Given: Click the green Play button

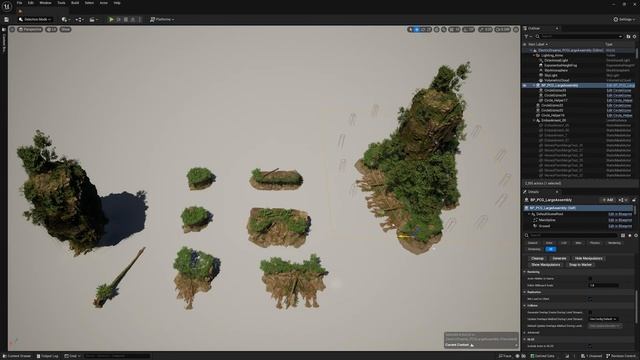Looking at the screenshot, I should coord(111,19).
